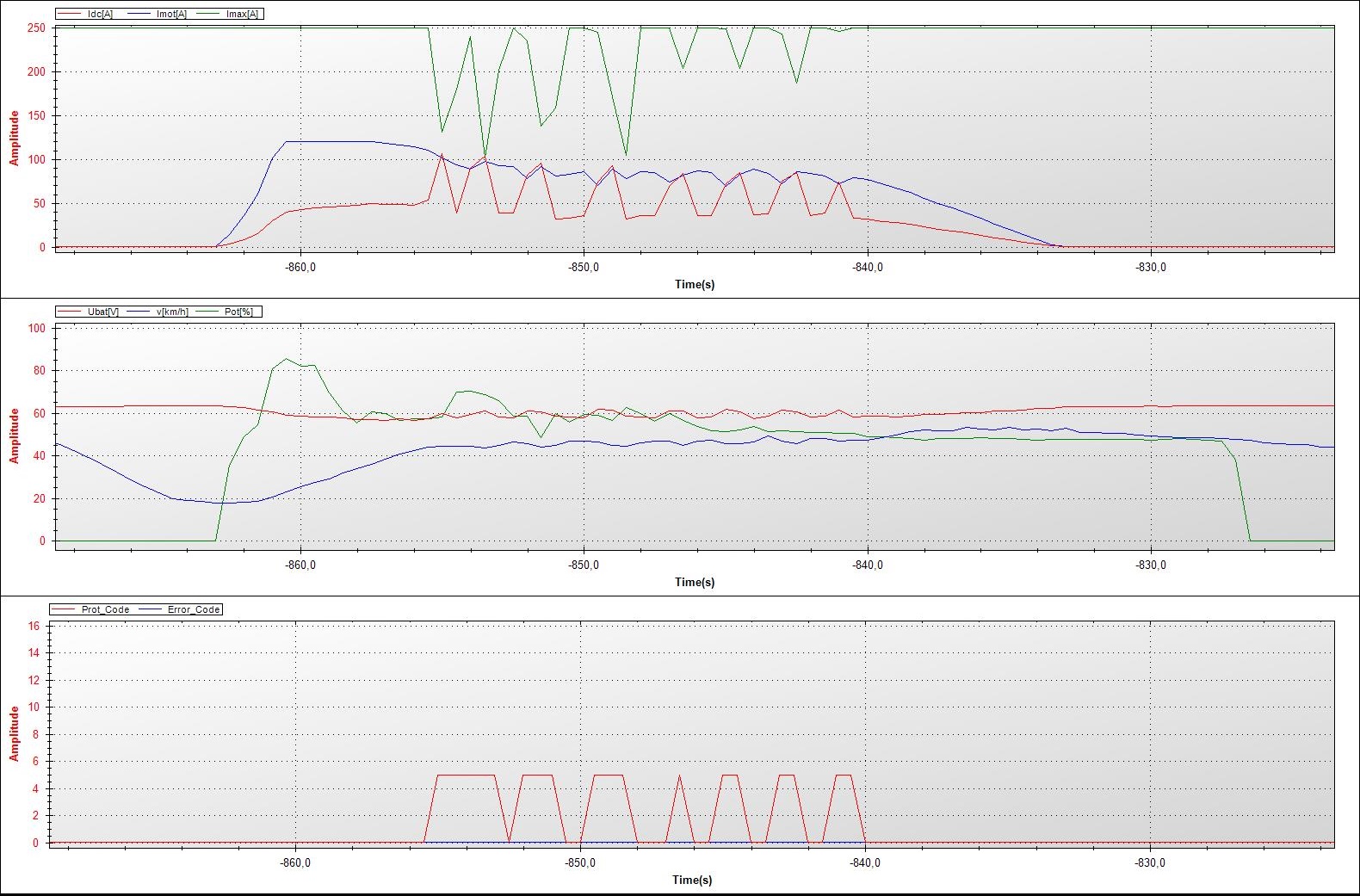Screen dimensions: 1360x896
Task: Click the Time(s) label of middle chart
Action: pyautogui.click(x=694, y=582)
